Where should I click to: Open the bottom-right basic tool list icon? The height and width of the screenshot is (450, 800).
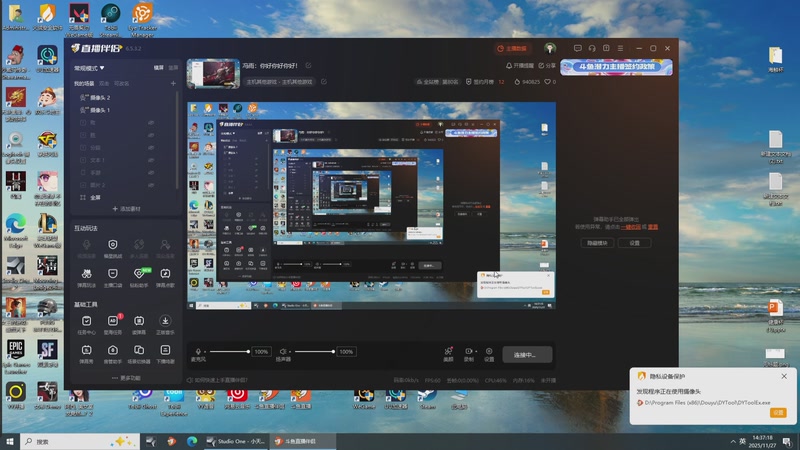[165, 350]
